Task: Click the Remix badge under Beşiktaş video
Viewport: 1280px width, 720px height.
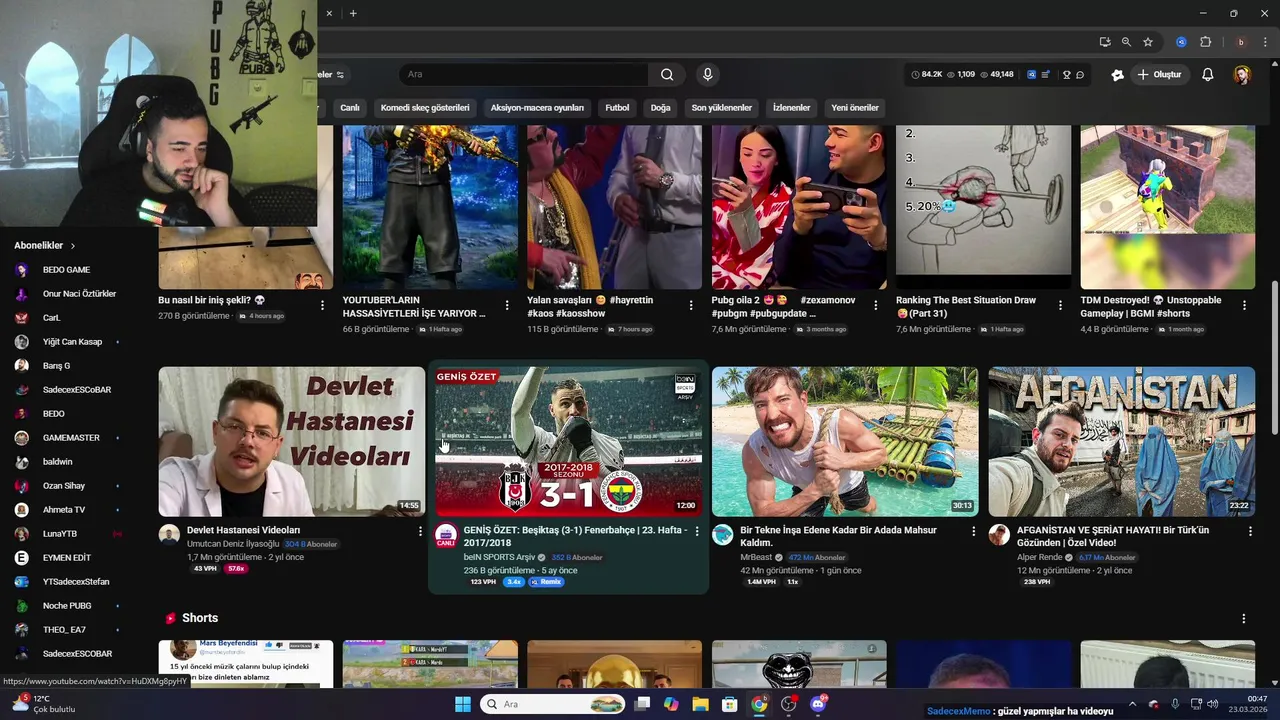Action: (546, 581)
